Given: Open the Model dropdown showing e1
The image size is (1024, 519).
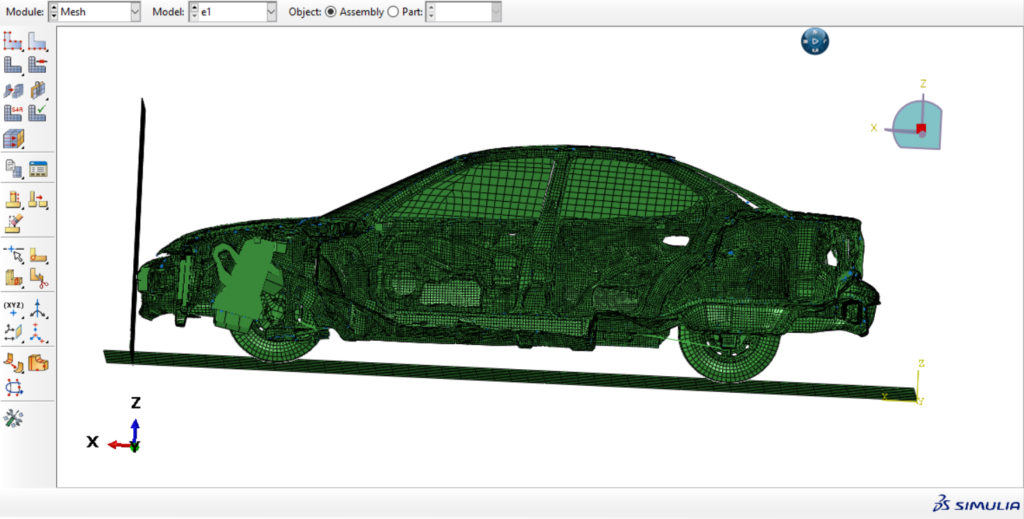Looking at the screenshot, I should (271, 12).
